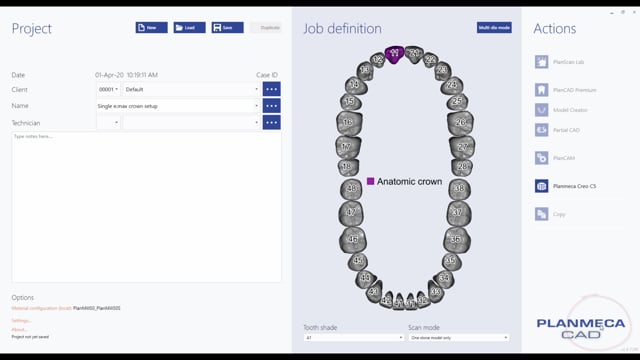Viewport: 640px width, 360px height.
Task: Select tooth 21 on the chart
Action: [x=414, y=54]
